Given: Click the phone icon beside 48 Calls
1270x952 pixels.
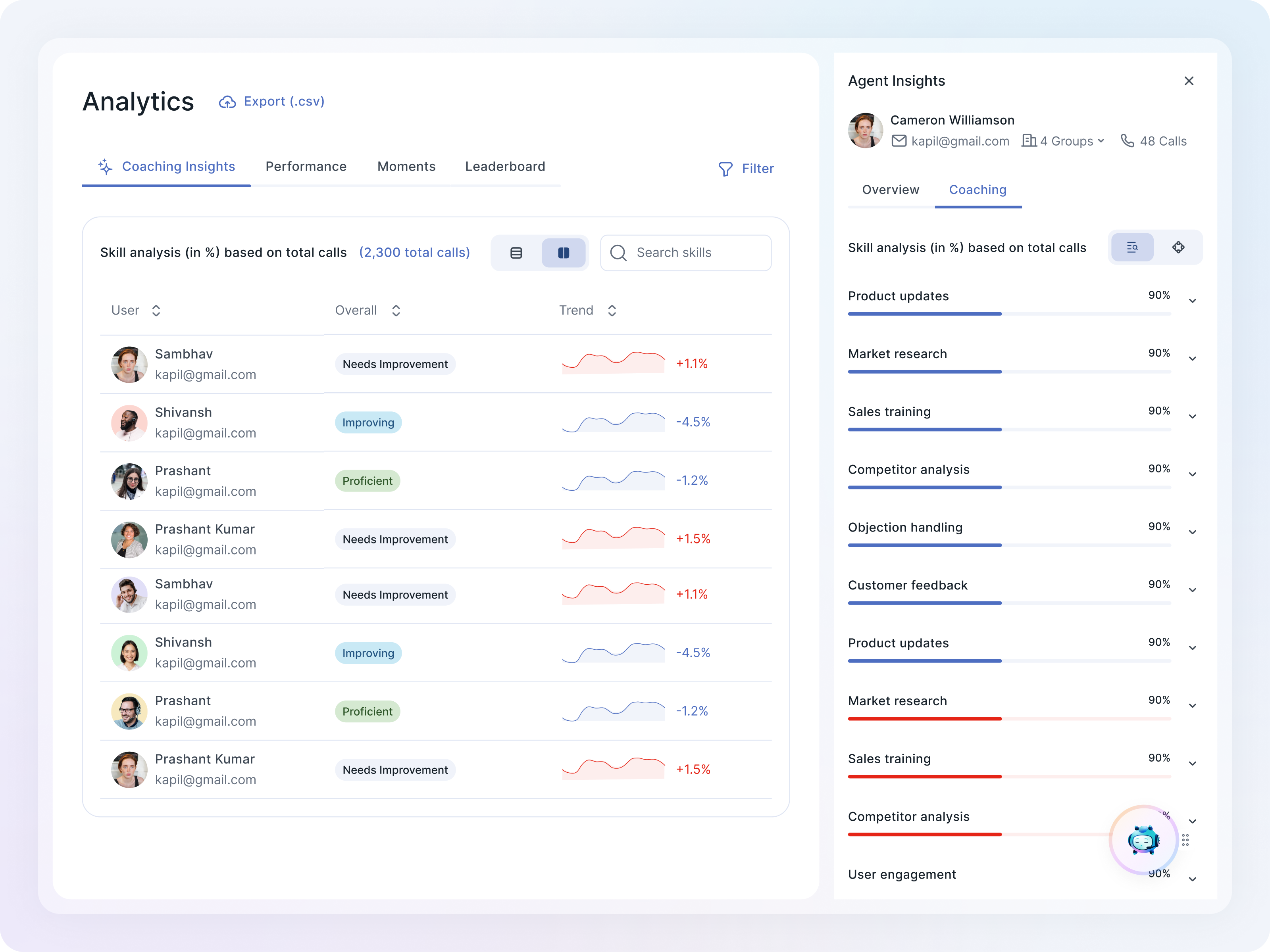Looking at the screenshot, I should click(1127, 141).
